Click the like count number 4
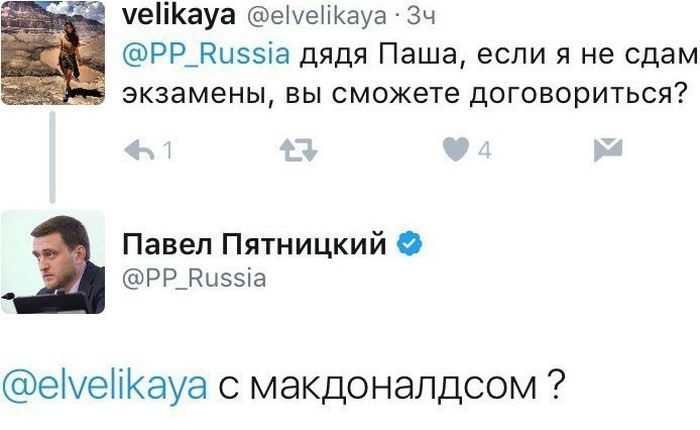 click(x=484, y=151)
